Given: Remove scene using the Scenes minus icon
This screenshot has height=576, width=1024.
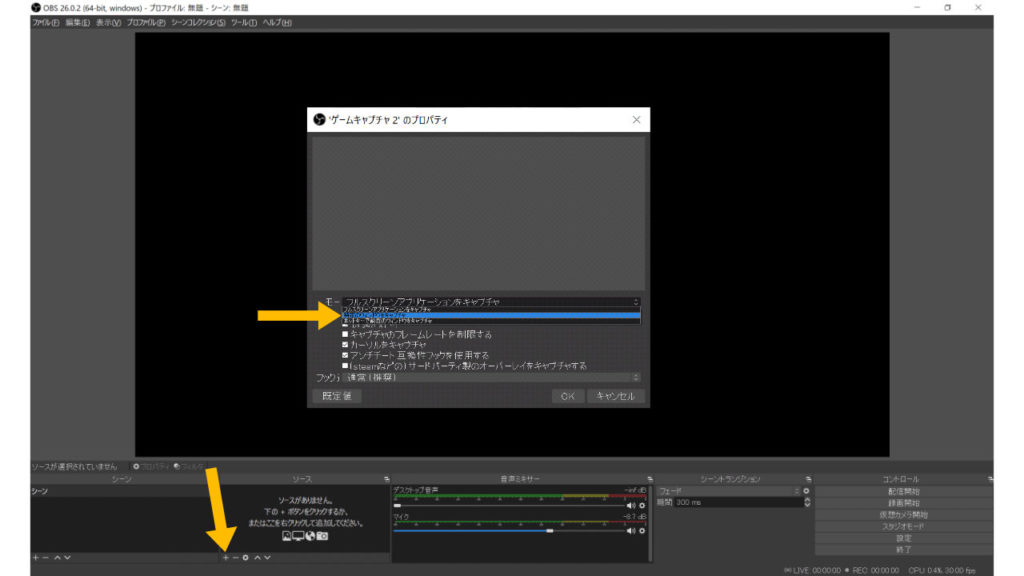Looking at the screenshot, I should (46, 558).
